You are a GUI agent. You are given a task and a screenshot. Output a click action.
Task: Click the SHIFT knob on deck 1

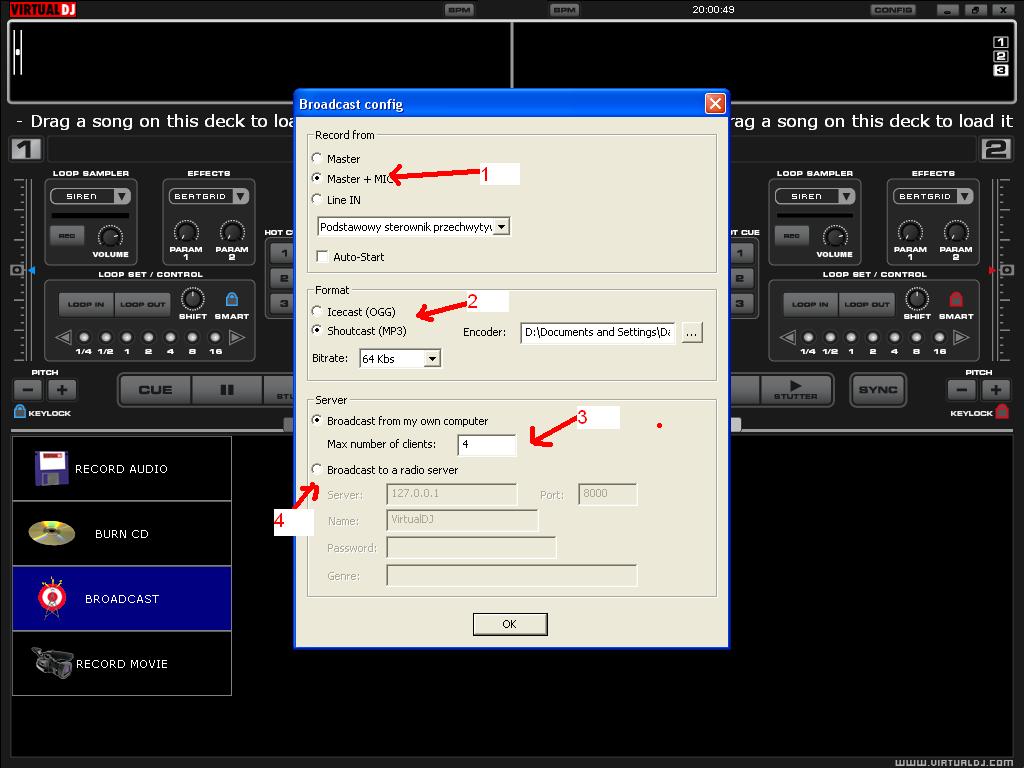(x=193, y=299)
